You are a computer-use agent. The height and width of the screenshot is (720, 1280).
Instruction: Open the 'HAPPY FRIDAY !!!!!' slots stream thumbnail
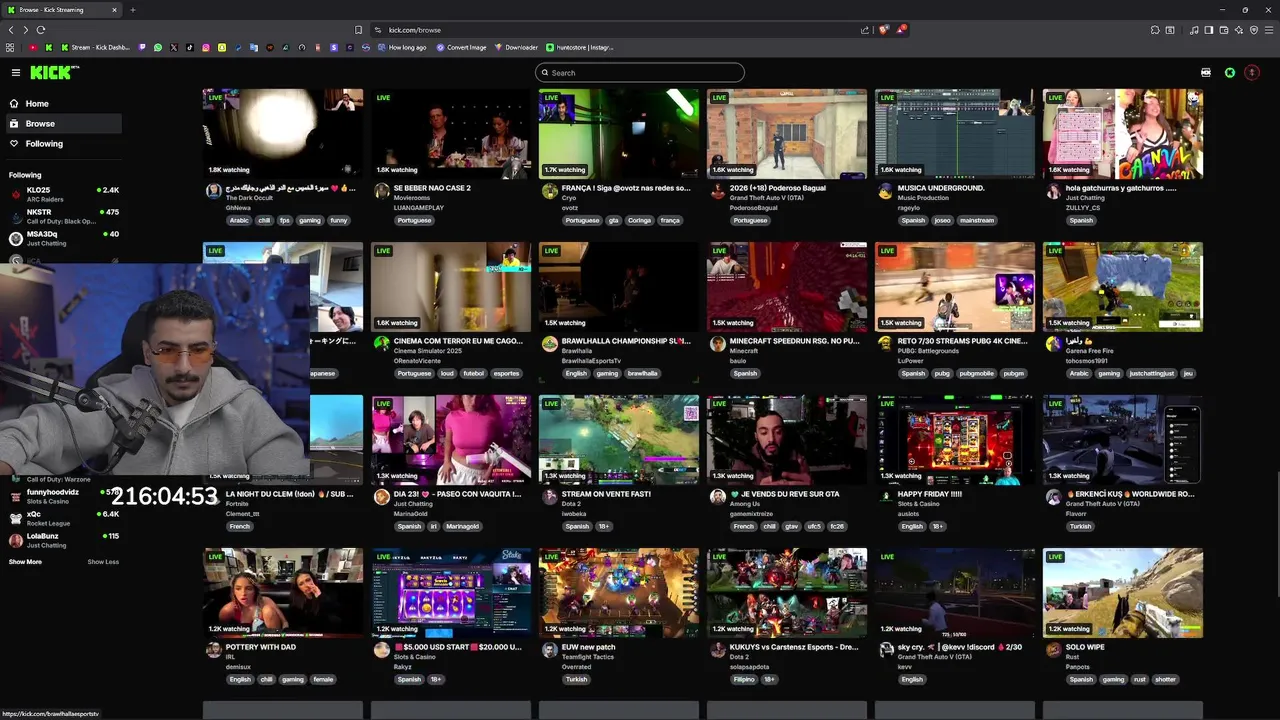click(x=955, y=439)
